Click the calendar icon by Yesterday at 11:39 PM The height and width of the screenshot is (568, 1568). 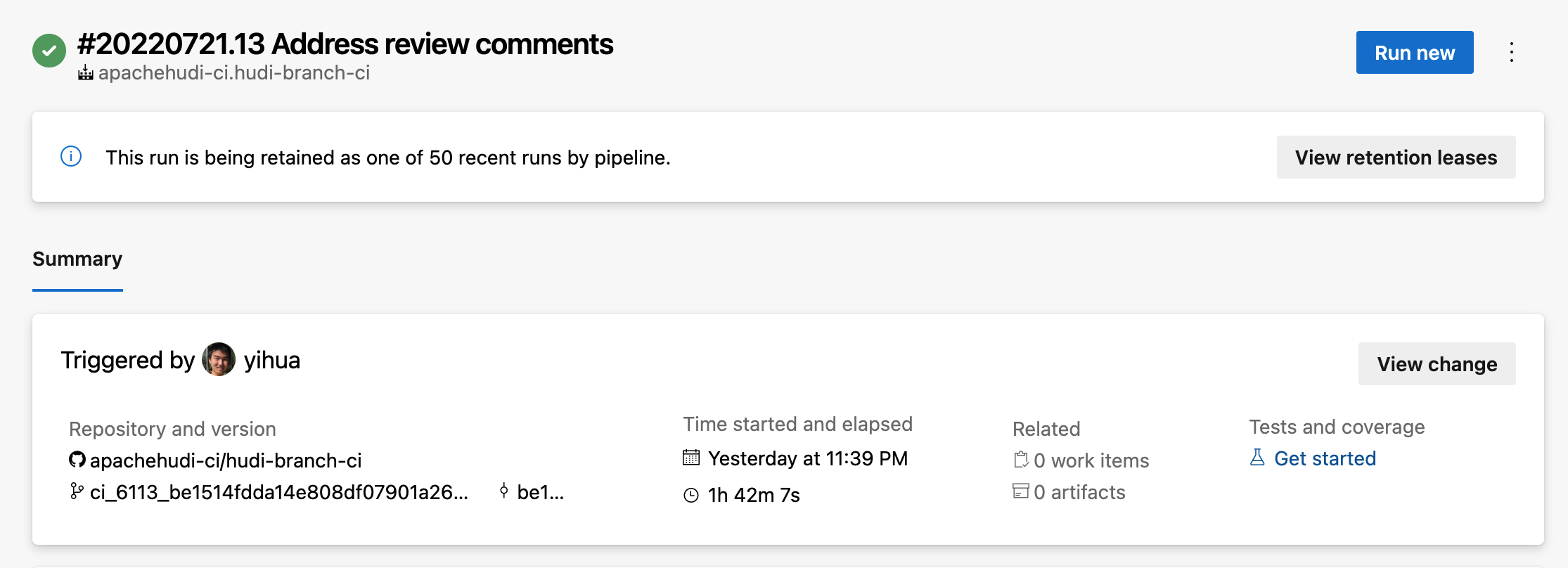click(691, 458)
